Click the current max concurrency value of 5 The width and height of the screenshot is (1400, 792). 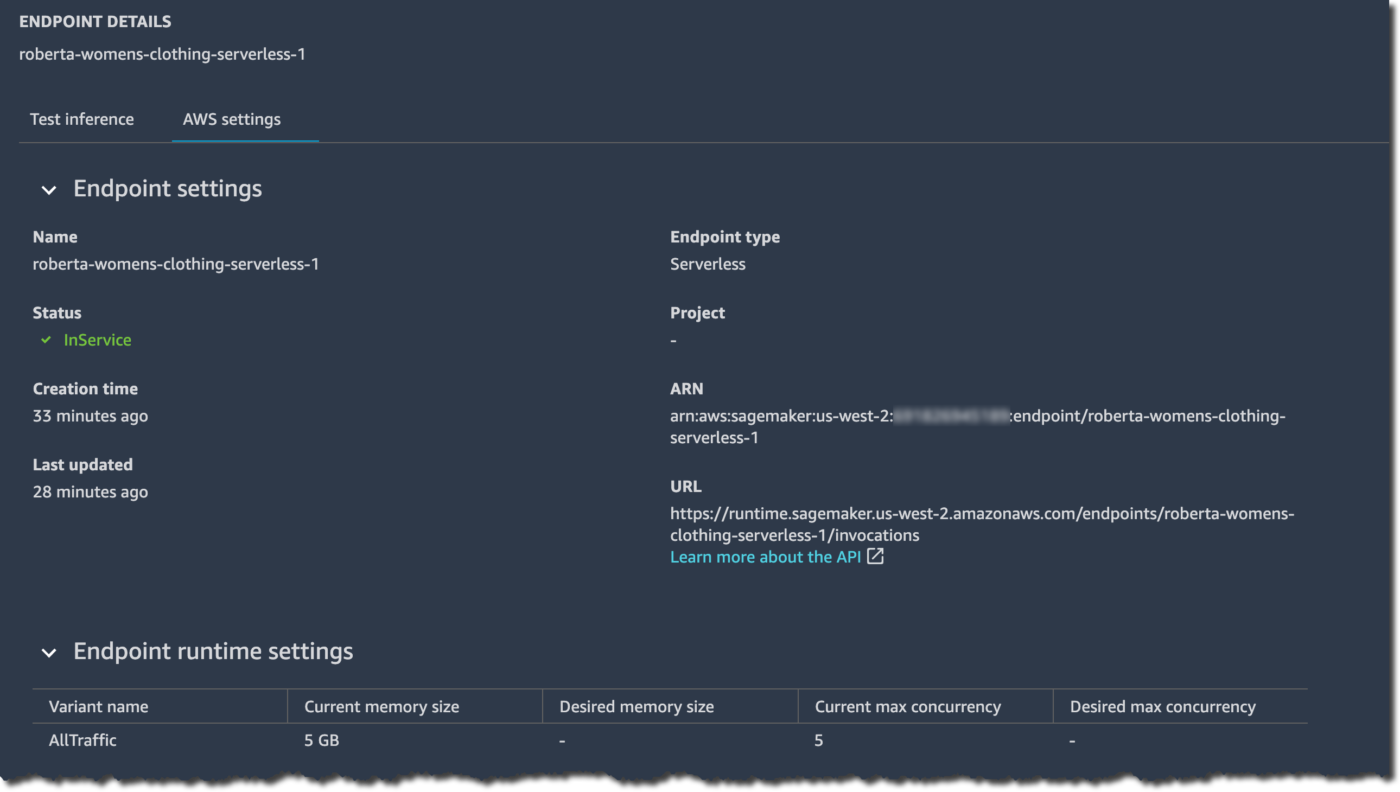coord(818,740)
